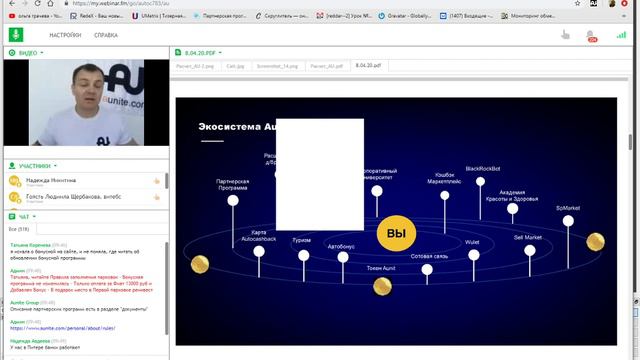Image resolution: width=640 pixels, height=360 pixels.
Task: Click the Академия Красоты и Здоровья label
Action: [512, 196]
